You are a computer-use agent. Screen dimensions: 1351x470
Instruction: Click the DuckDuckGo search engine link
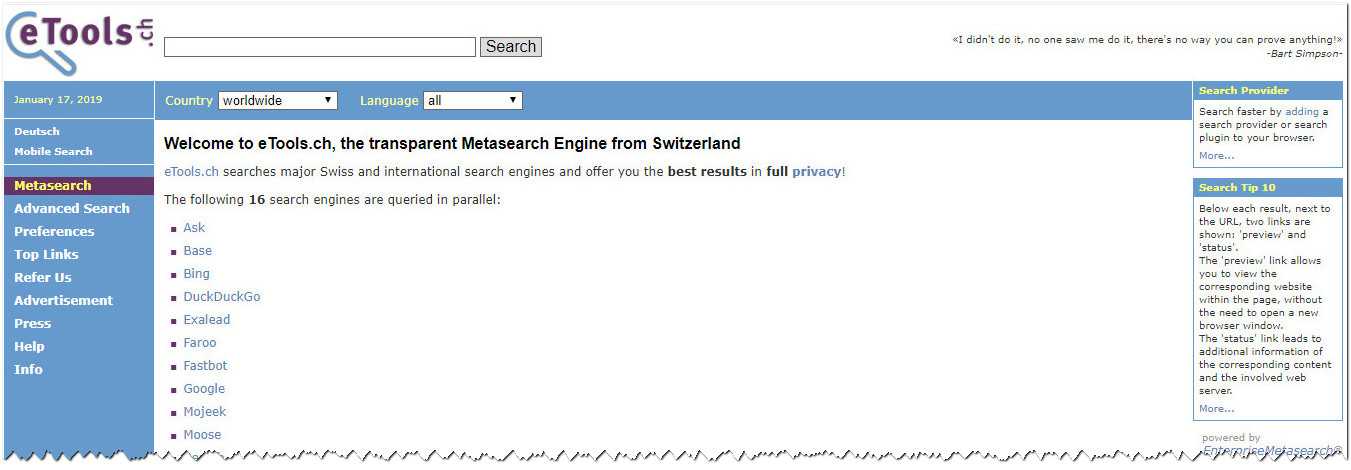pyautogui.click(x=221, y=297)
